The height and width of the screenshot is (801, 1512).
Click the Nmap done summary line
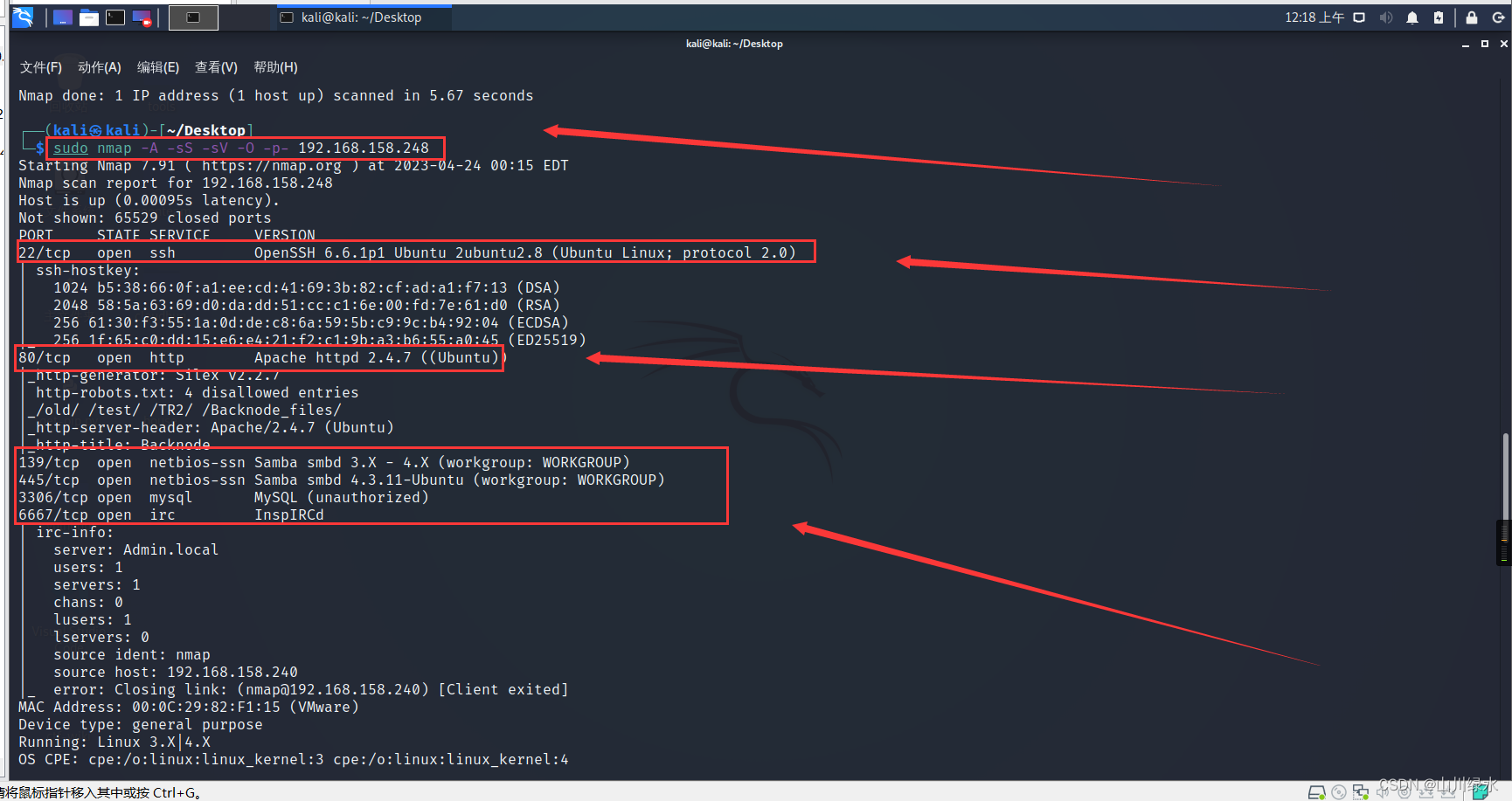point(276,95)
